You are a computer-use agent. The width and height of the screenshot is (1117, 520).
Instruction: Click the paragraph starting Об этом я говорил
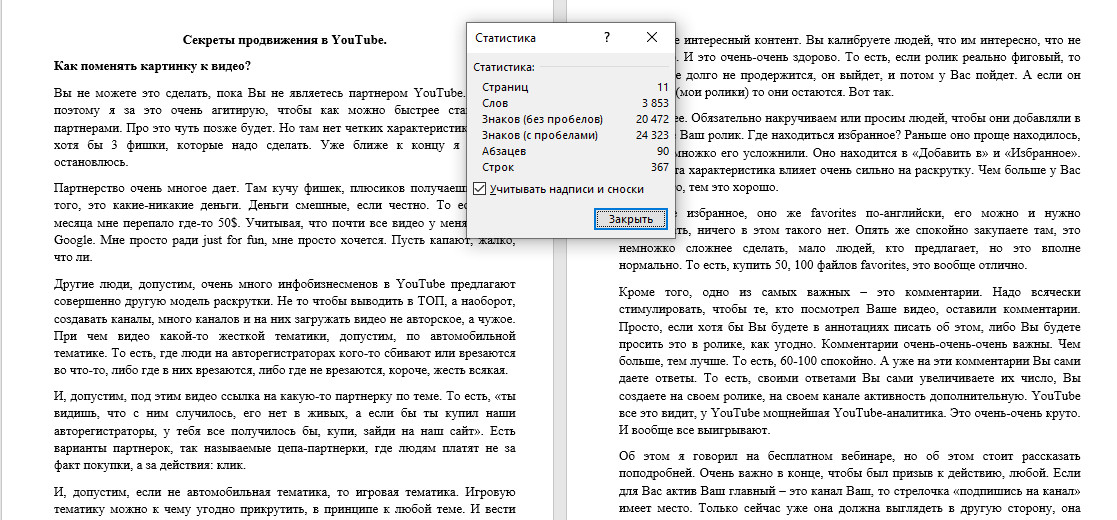(x=849, y=482)
